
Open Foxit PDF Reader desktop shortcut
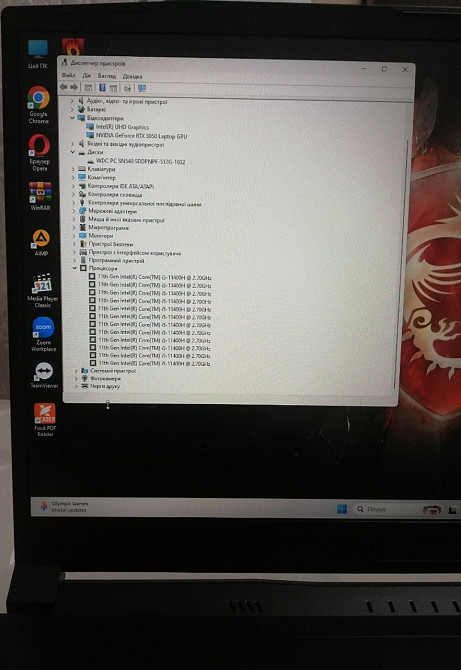tap(45, 419)
